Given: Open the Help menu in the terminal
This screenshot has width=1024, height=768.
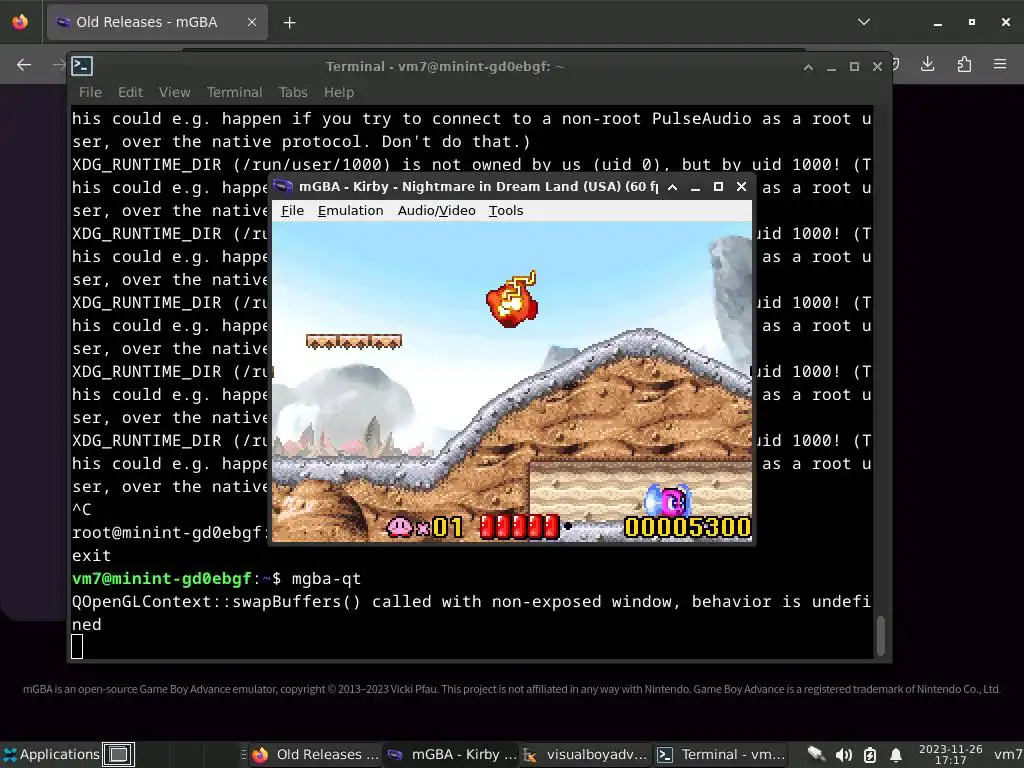Looking at the screenshot, I should point(338,92).
